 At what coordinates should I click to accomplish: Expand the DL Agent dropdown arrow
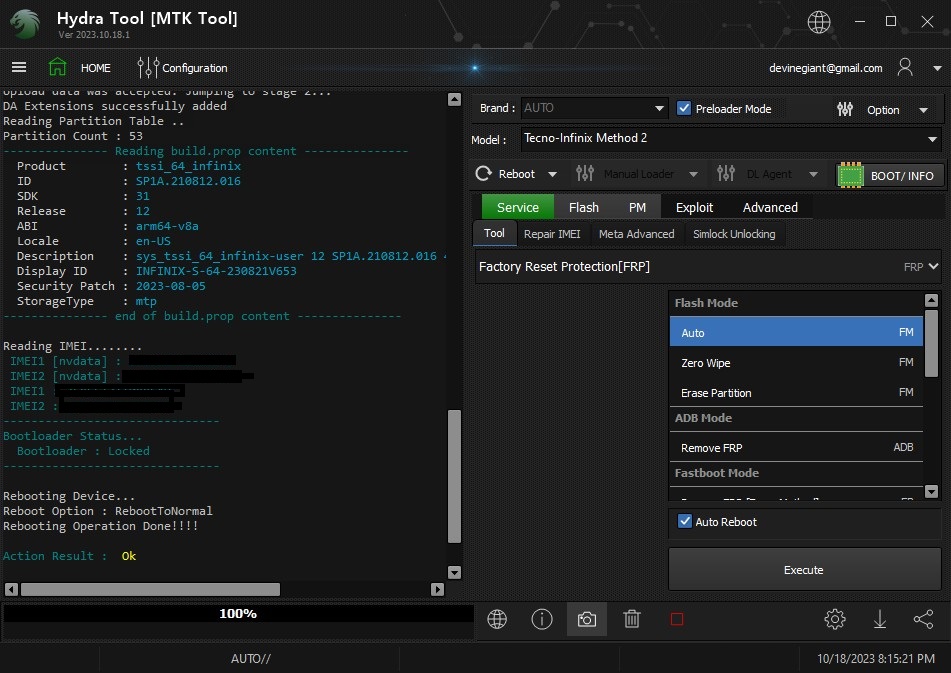point(813,174)
